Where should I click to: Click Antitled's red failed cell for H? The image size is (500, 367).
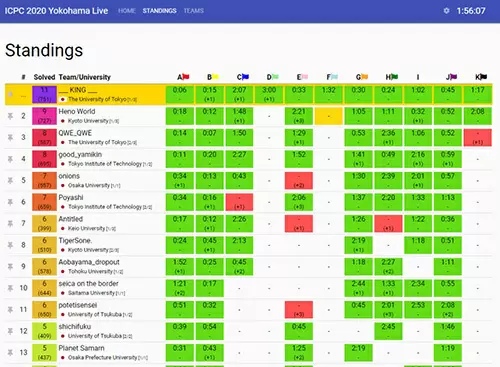[388, 223]
